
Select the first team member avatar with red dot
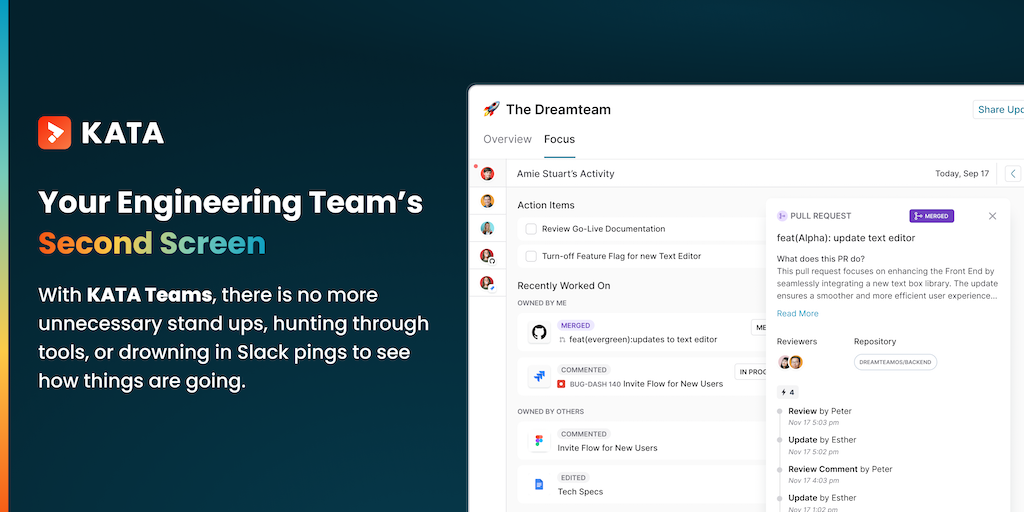[x=487, y=174]
